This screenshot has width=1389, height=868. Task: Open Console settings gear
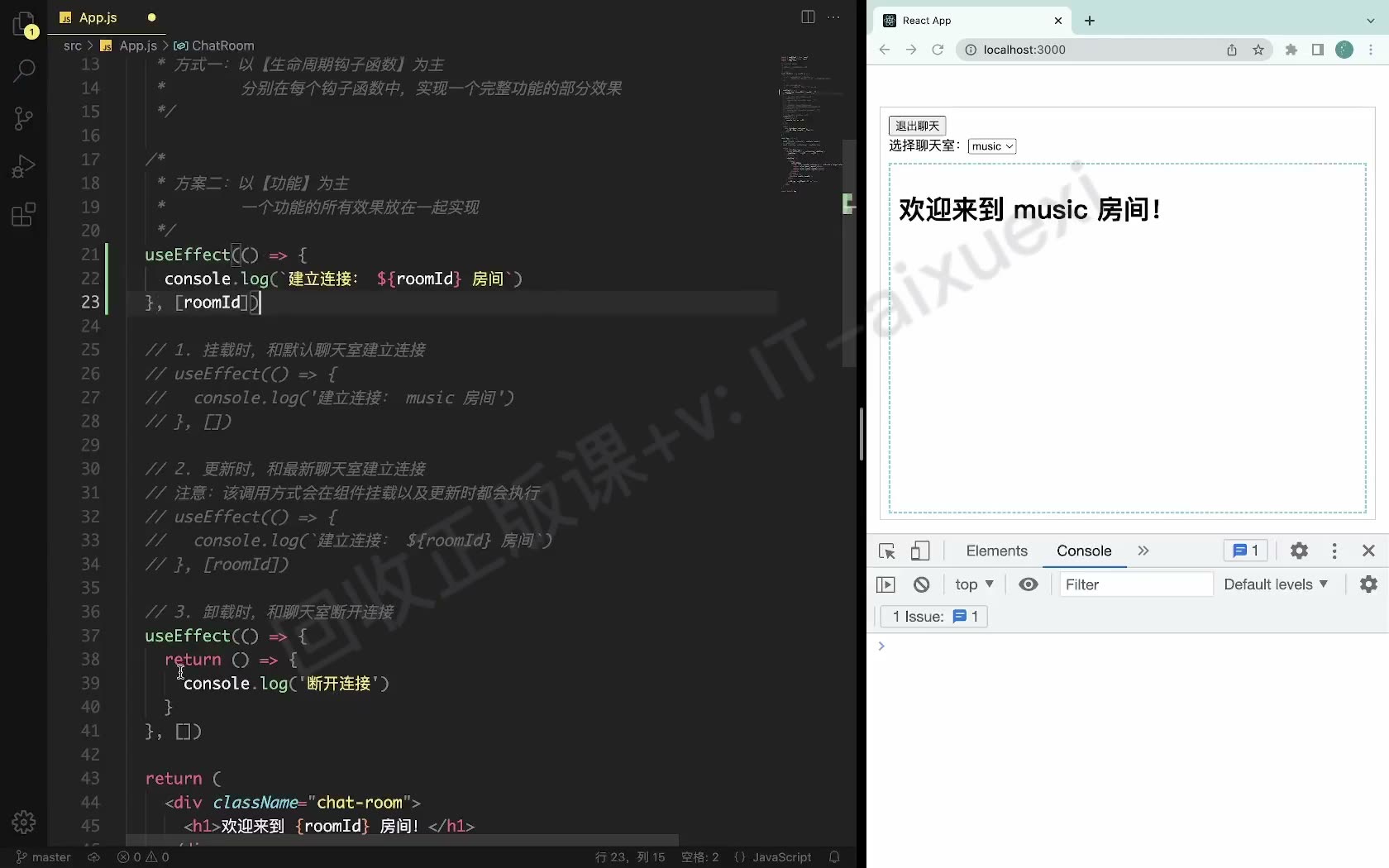coord(1369,584)
